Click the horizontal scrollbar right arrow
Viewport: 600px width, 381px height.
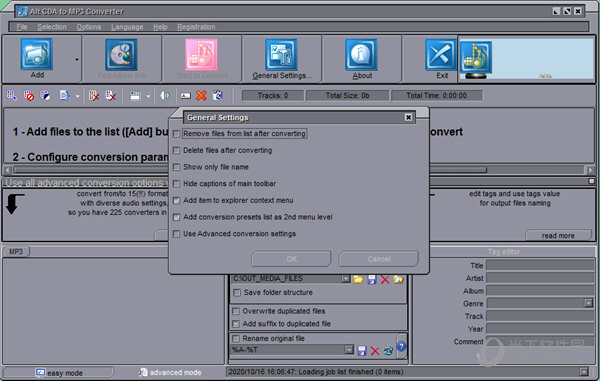[x=590, y=169]
